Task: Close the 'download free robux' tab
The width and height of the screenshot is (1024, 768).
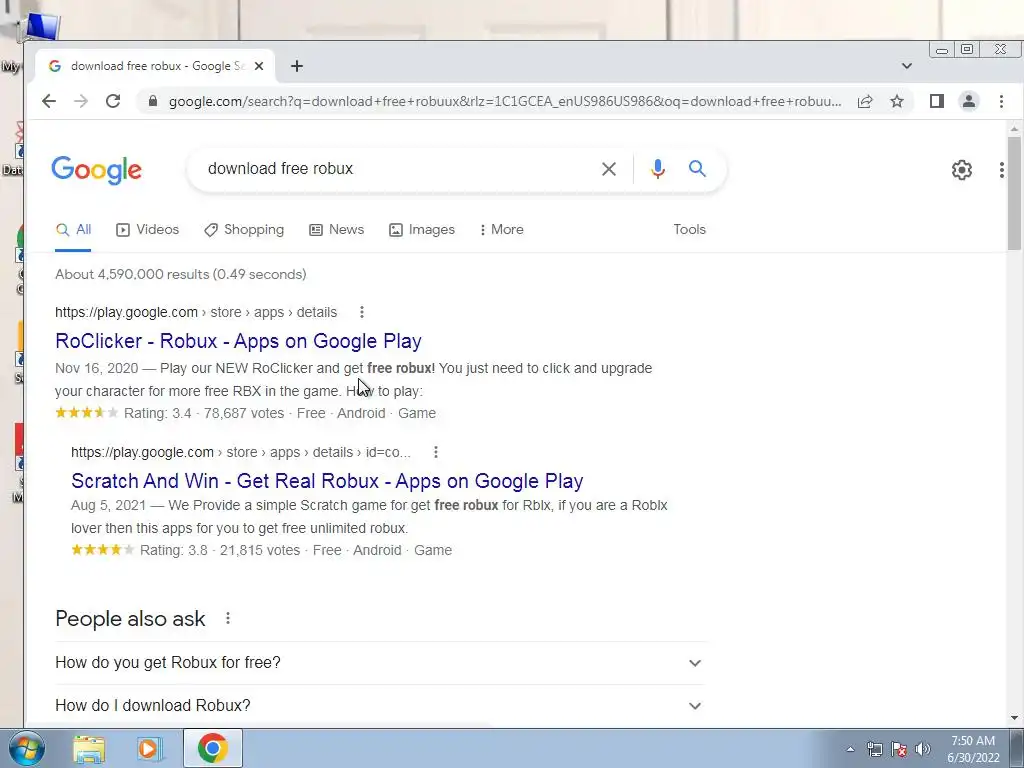Action: coord(259,66)
